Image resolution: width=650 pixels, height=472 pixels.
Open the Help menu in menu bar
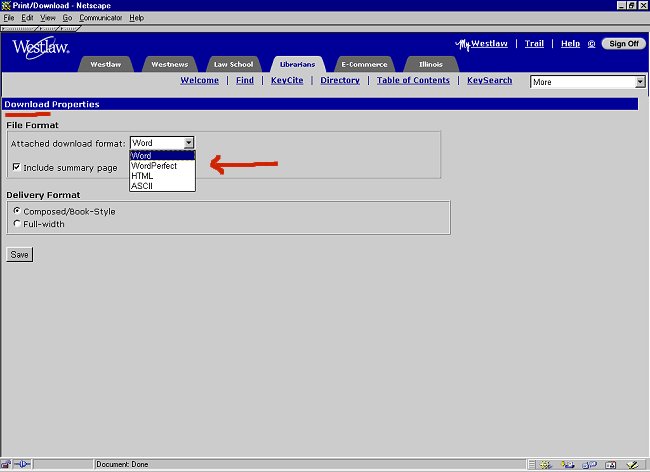coord(136,18)
